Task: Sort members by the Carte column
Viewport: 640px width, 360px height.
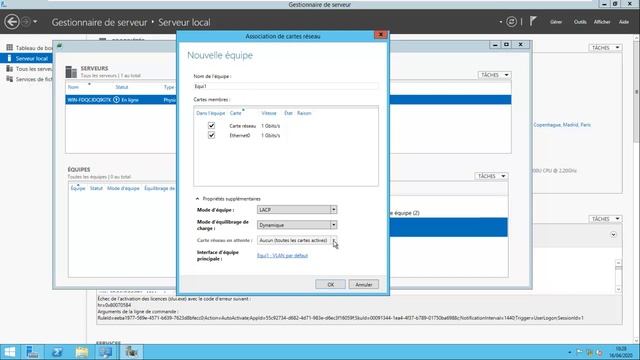Action: click(236, 113)
